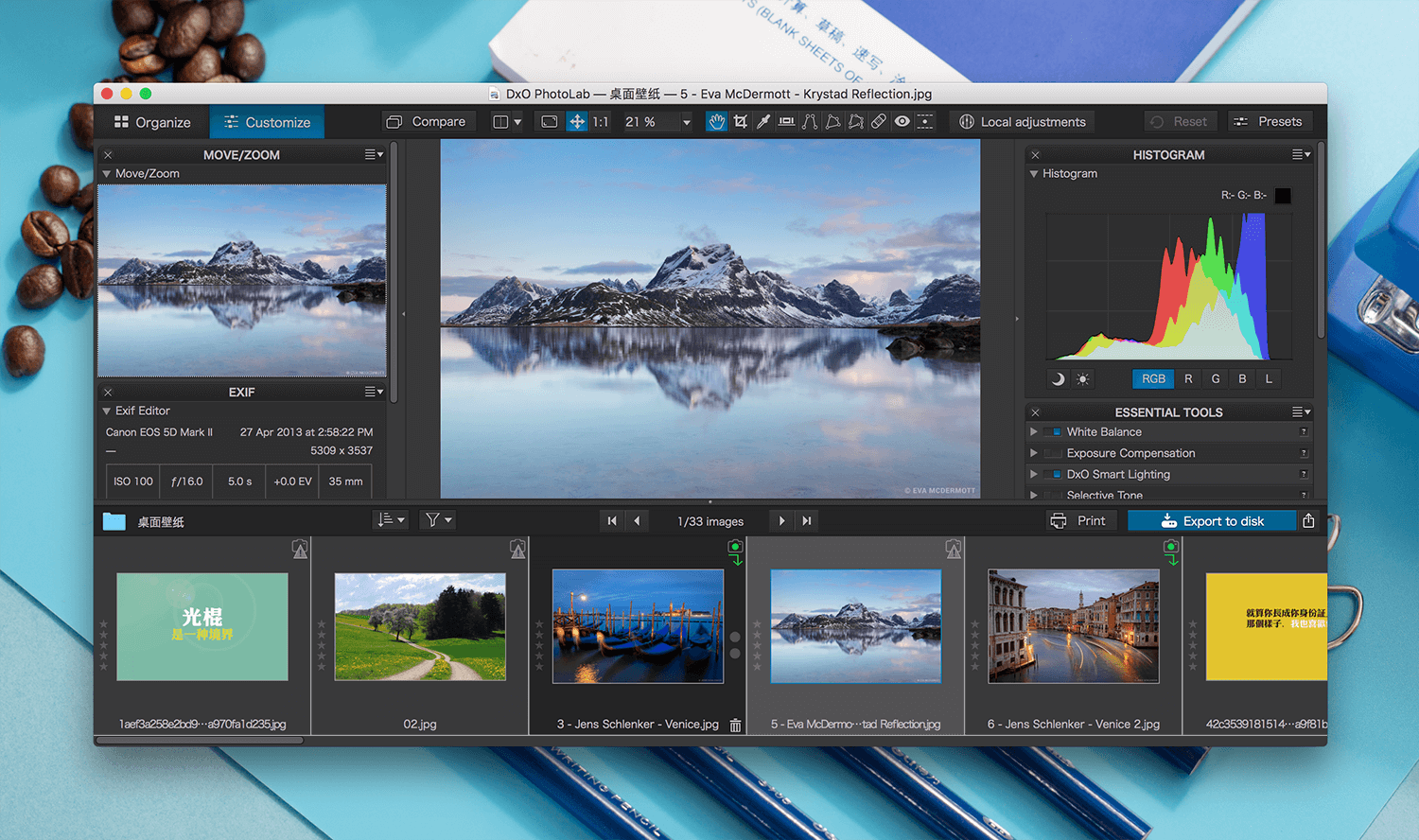Select the Hand pan tool

717,122
